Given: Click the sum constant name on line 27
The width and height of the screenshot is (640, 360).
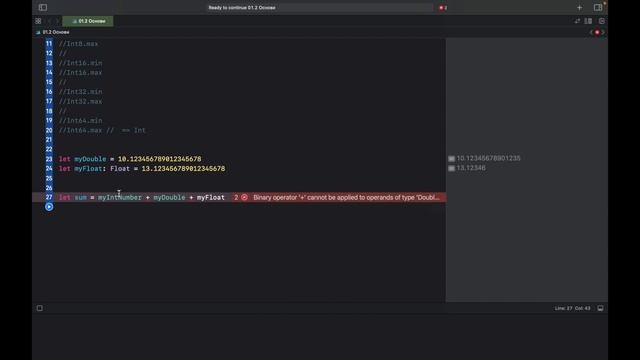Looking at the screenshot, I should [x=80, y=198].
